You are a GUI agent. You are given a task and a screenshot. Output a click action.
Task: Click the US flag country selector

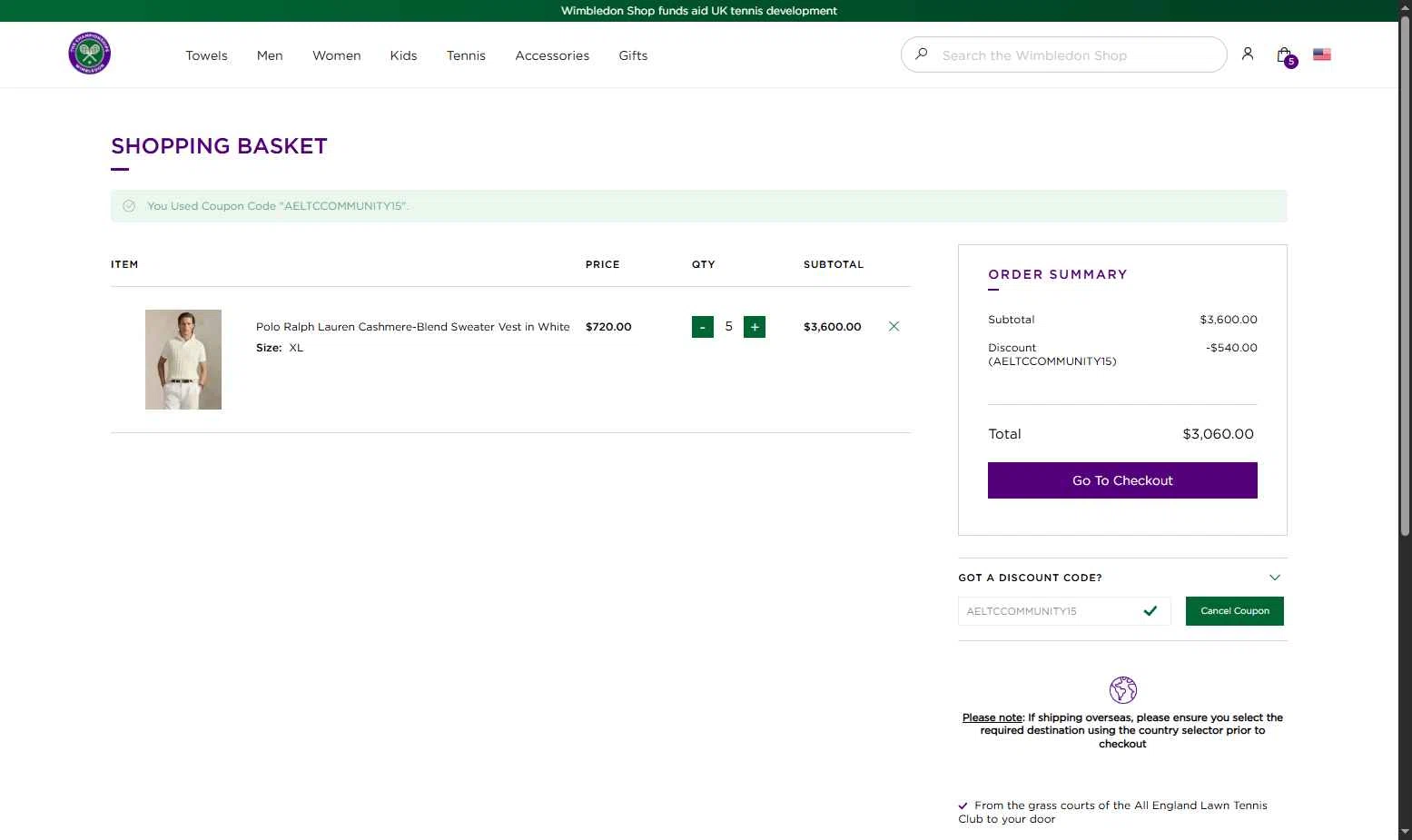click(1322, 54)
